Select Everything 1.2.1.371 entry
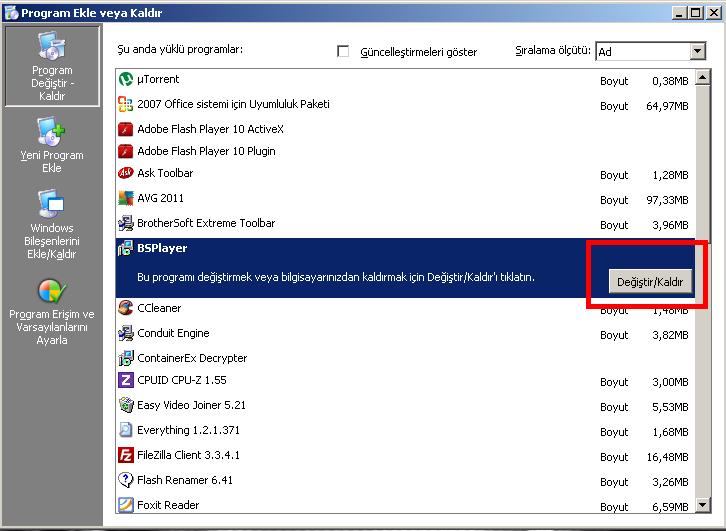 click(x=405, y=431)
